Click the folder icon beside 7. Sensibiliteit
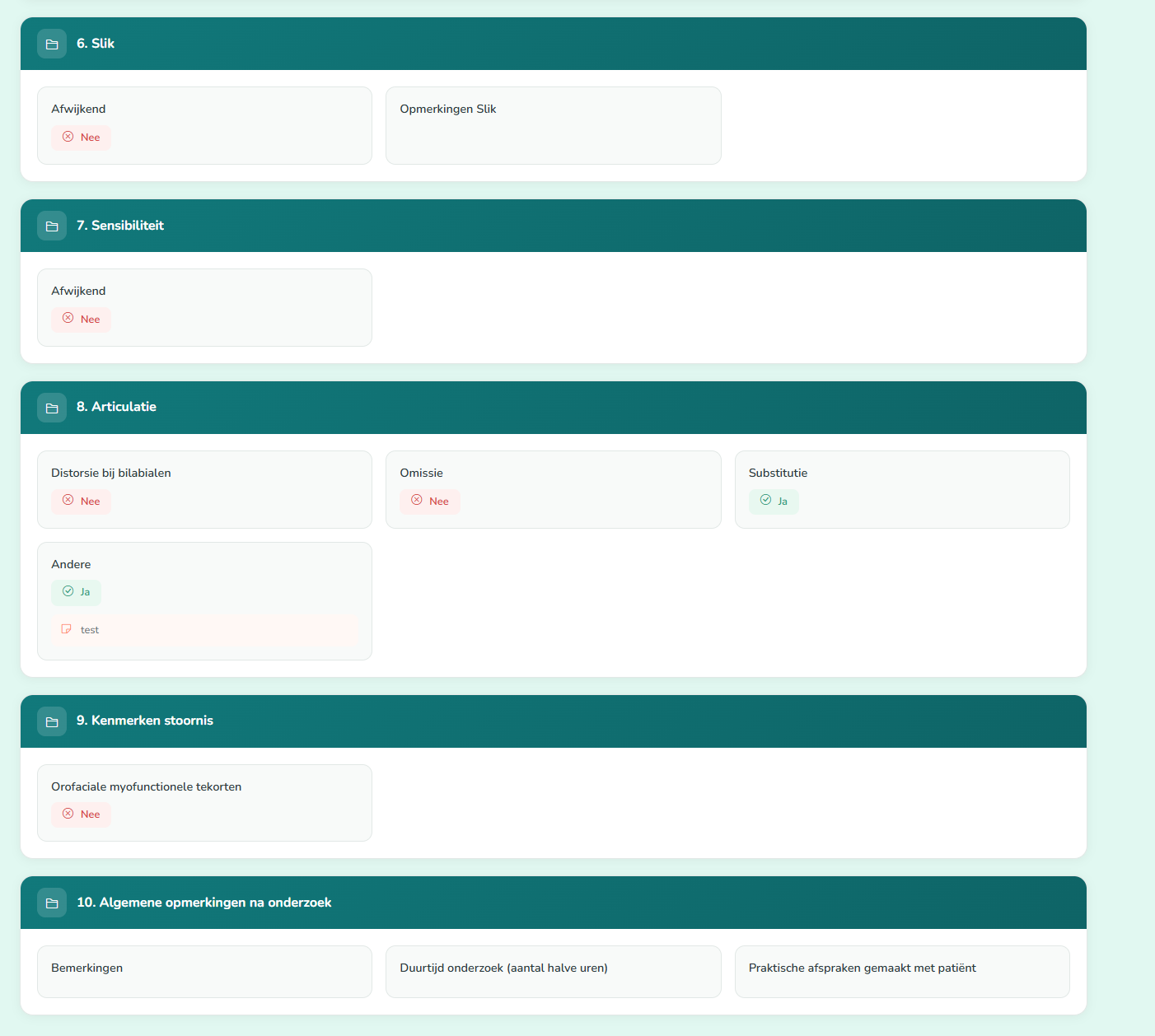Viewport: 1155px width, 1036px height. point(52,226)
